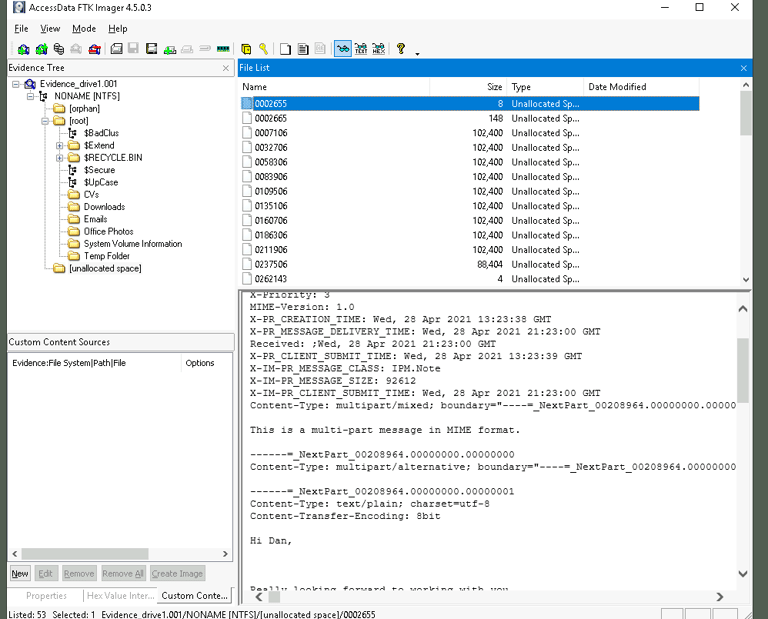Collapse the NONAME [NTFS] partition node
The height and width of the screenshot is (619, 768).
tap(30, 96)
